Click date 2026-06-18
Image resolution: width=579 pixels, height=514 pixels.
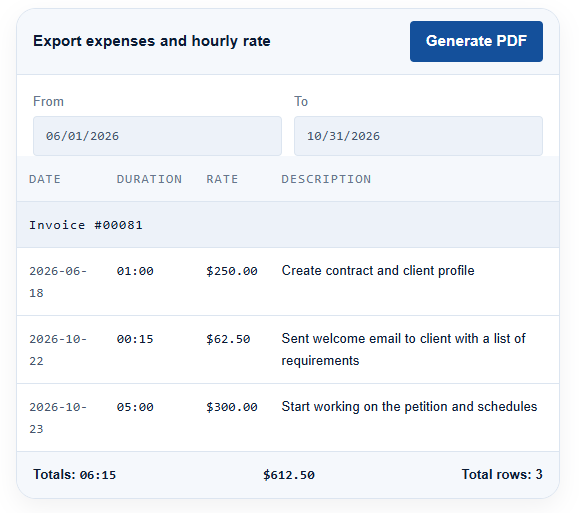click(58, 282)
